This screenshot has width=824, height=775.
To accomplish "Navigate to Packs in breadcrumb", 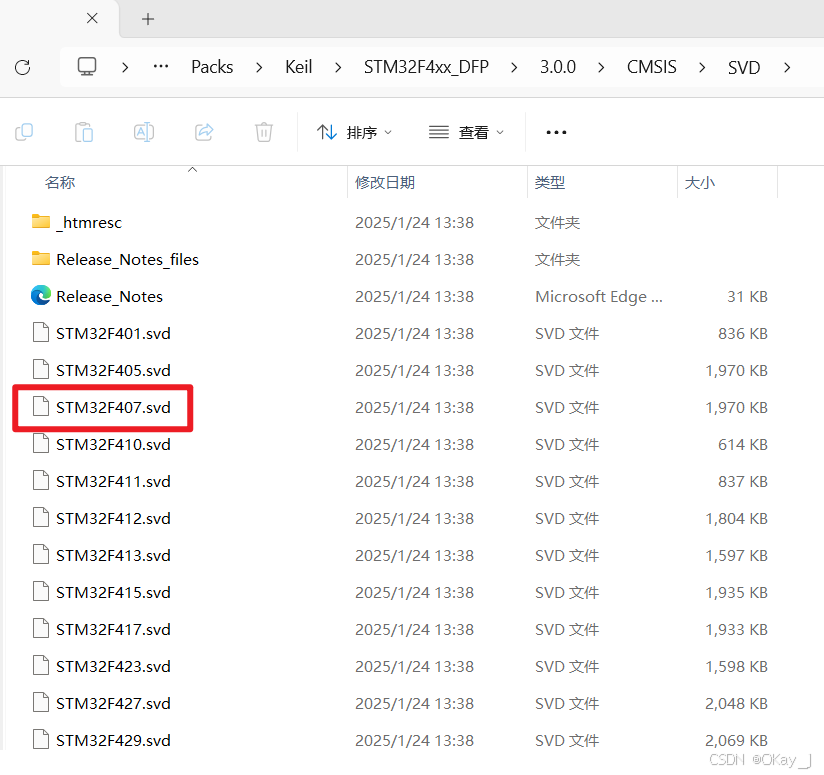I will [212, 67].
